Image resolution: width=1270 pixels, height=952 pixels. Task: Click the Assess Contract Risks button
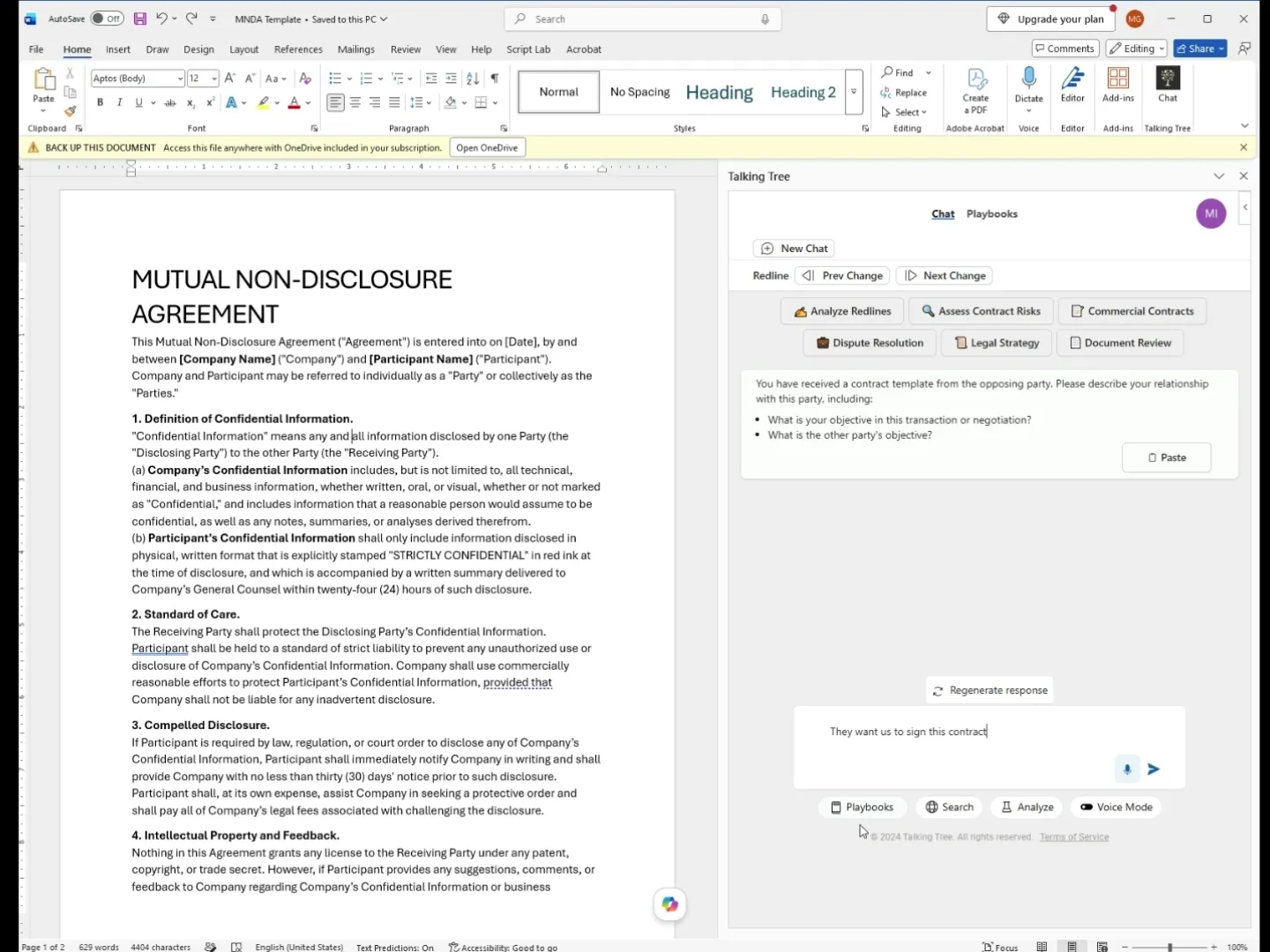tap(981, 311)
